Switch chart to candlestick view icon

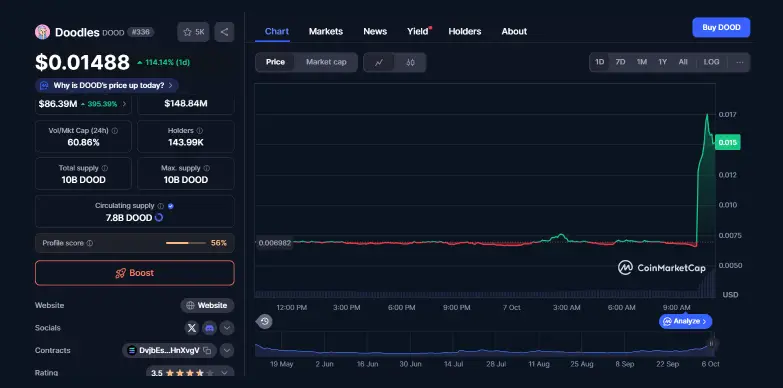coord(410,62)
